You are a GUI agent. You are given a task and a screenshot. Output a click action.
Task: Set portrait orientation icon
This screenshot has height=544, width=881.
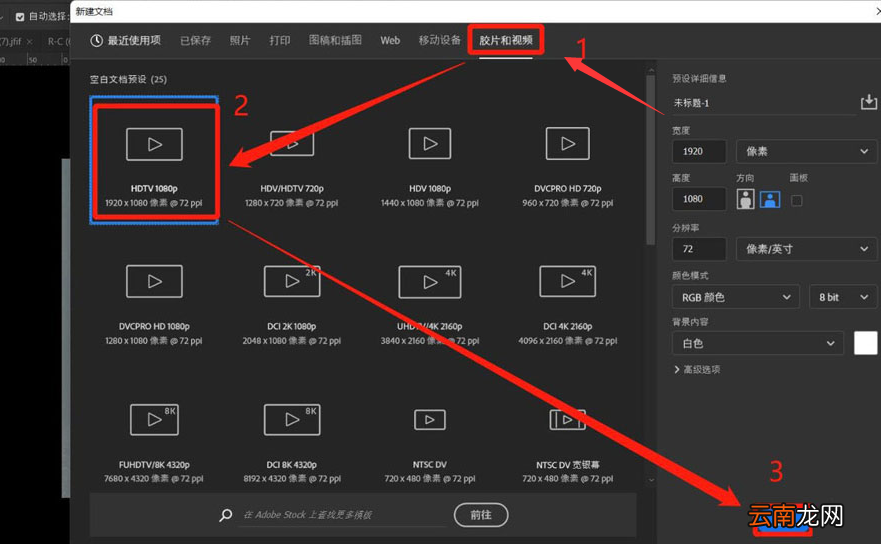pyautogui.click(x=746, y=200)
